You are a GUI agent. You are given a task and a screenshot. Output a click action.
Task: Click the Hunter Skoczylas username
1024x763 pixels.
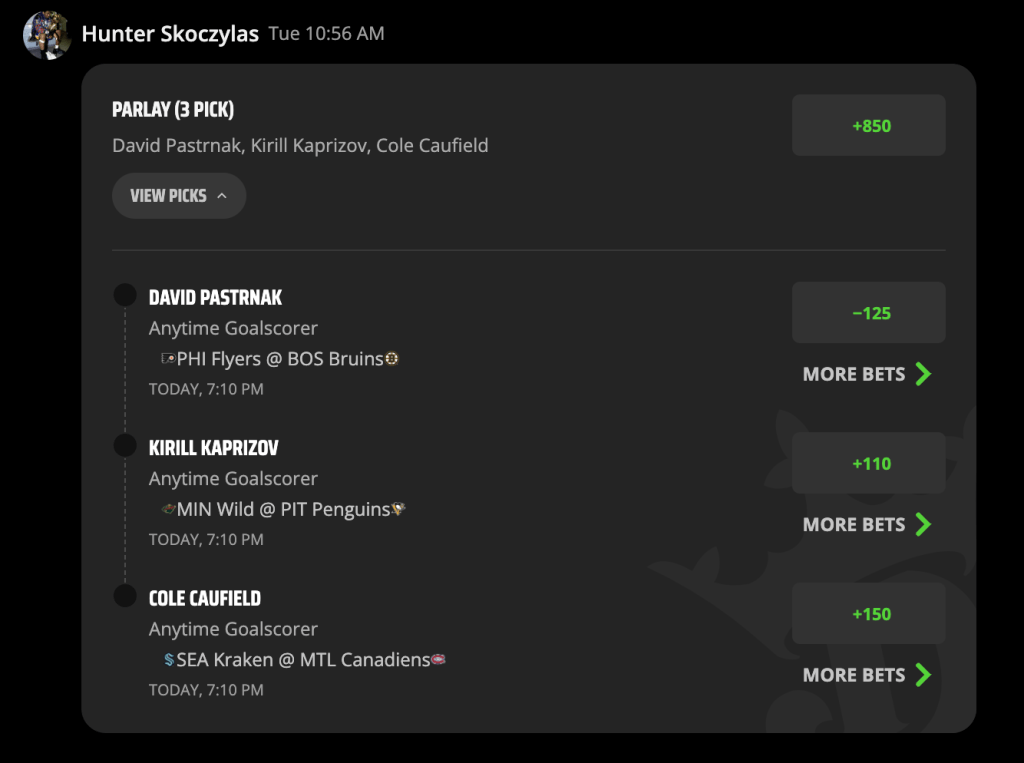pyautogui.click(x=170, y=34)
